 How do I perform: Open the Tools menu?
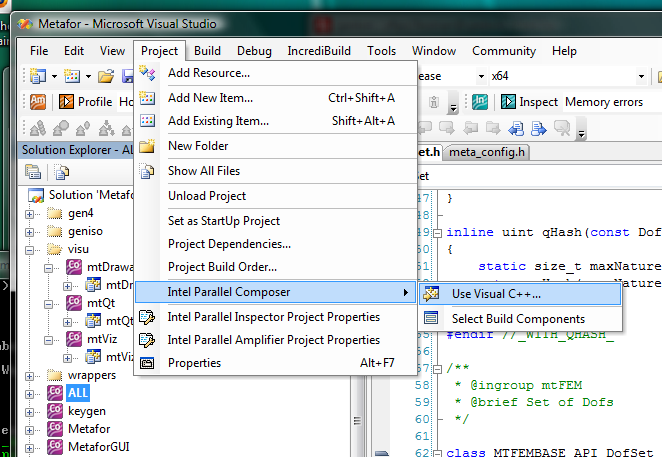point(382,51)
